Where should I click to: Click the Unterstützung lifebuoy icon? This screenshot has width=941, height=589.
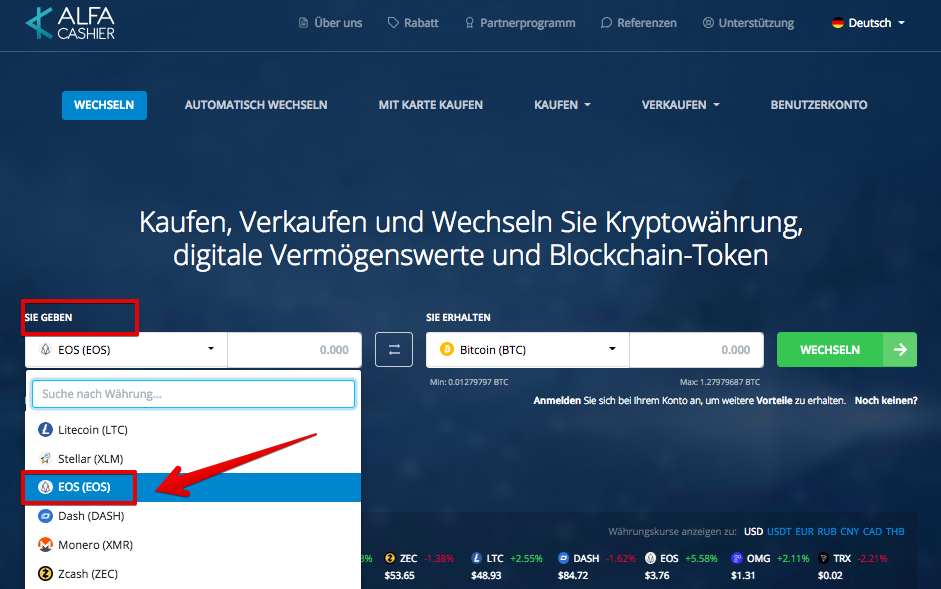[x=708, y=23]
